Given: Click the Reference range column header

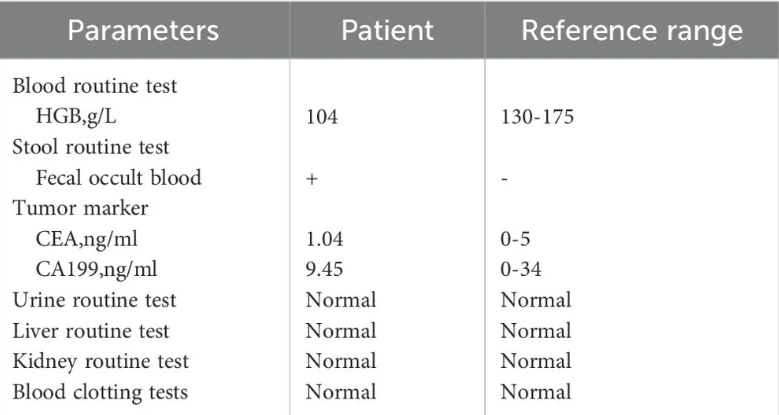Looking at the screenshot, I should [x=632, y=31].
